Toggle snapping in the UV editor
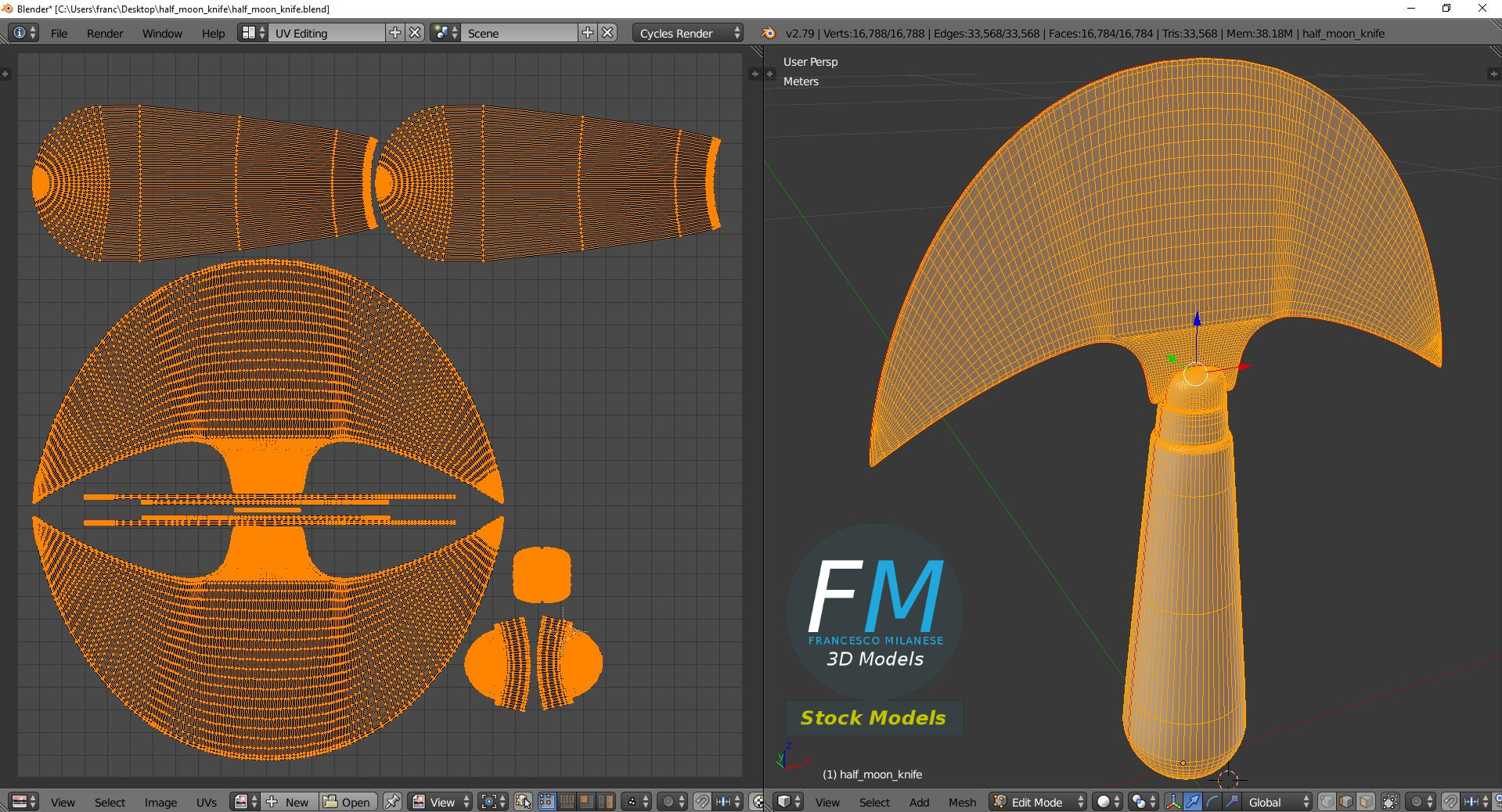 pyautogui.click(x=702, y=802)
